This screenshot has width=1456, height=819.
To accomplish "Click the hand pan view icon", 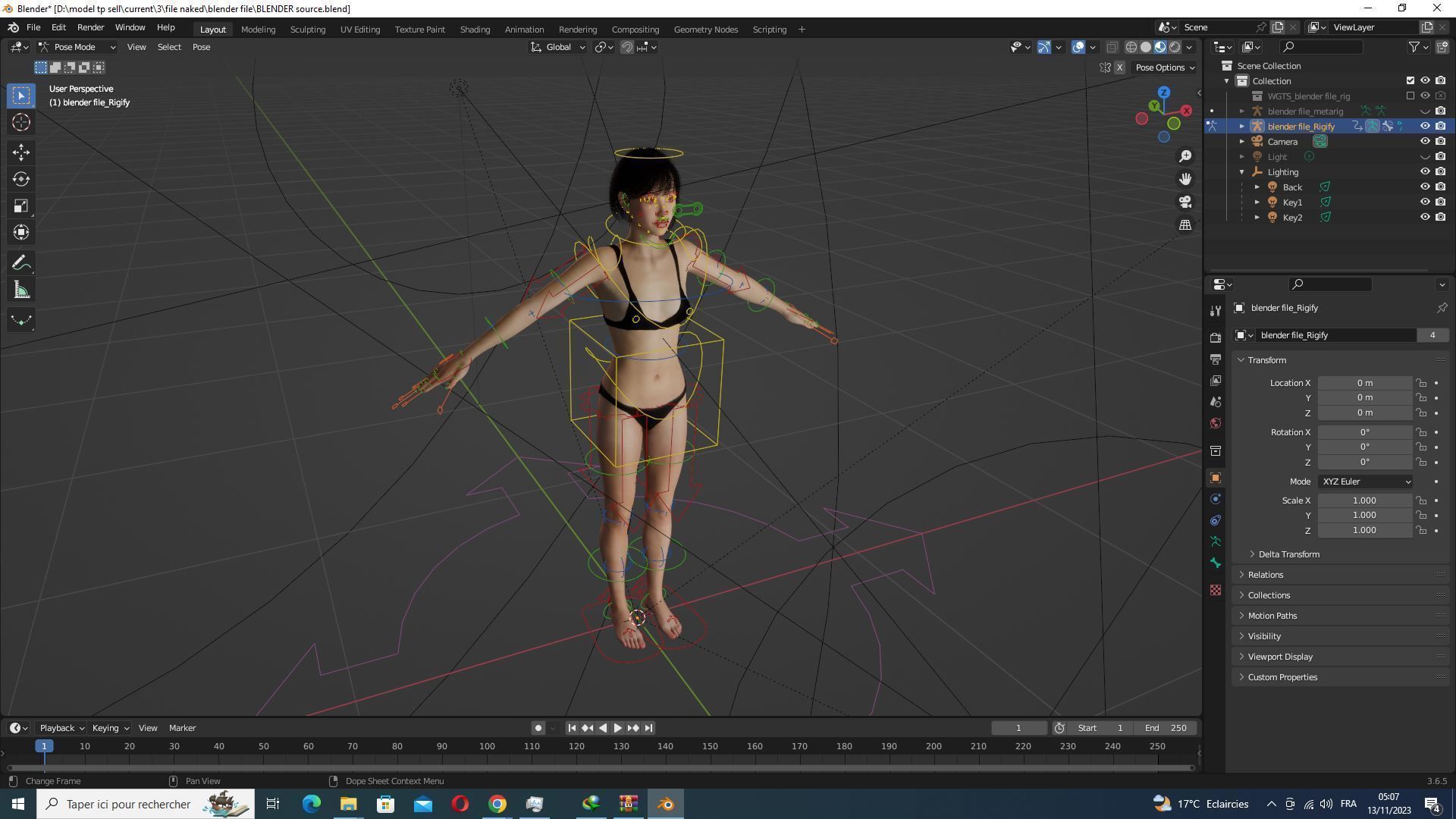I will pyautogui.click(x=1185, y=179).
